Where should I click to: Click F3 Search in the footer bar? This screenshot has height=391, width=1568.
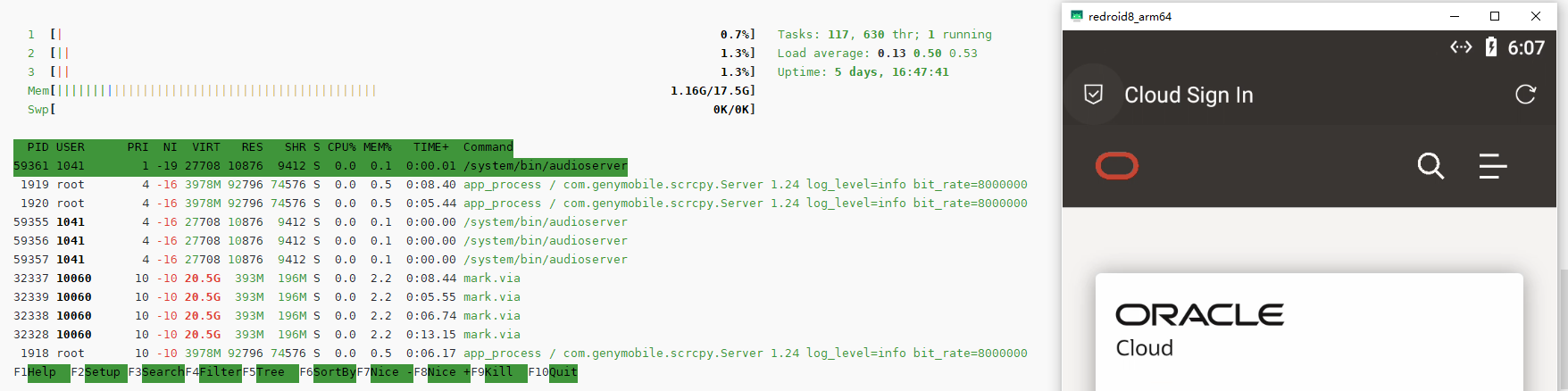[163, 372]
